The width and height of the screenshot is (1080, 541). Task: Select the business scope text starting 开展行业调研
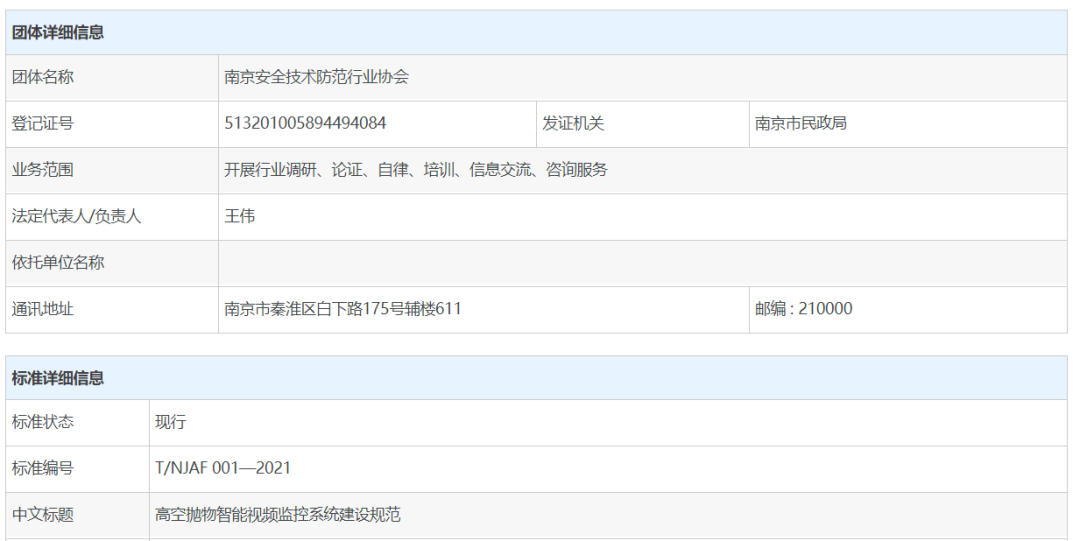pos(415,170)
